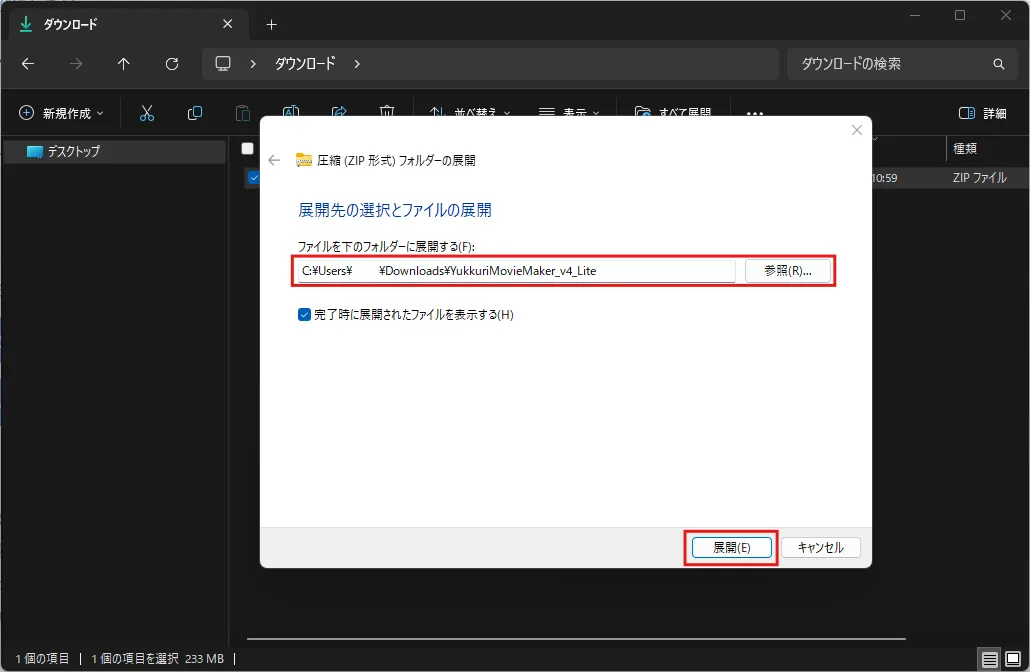Close the ZIP extraction dialog
This screenshot has height=672, width=1030.
857,130
